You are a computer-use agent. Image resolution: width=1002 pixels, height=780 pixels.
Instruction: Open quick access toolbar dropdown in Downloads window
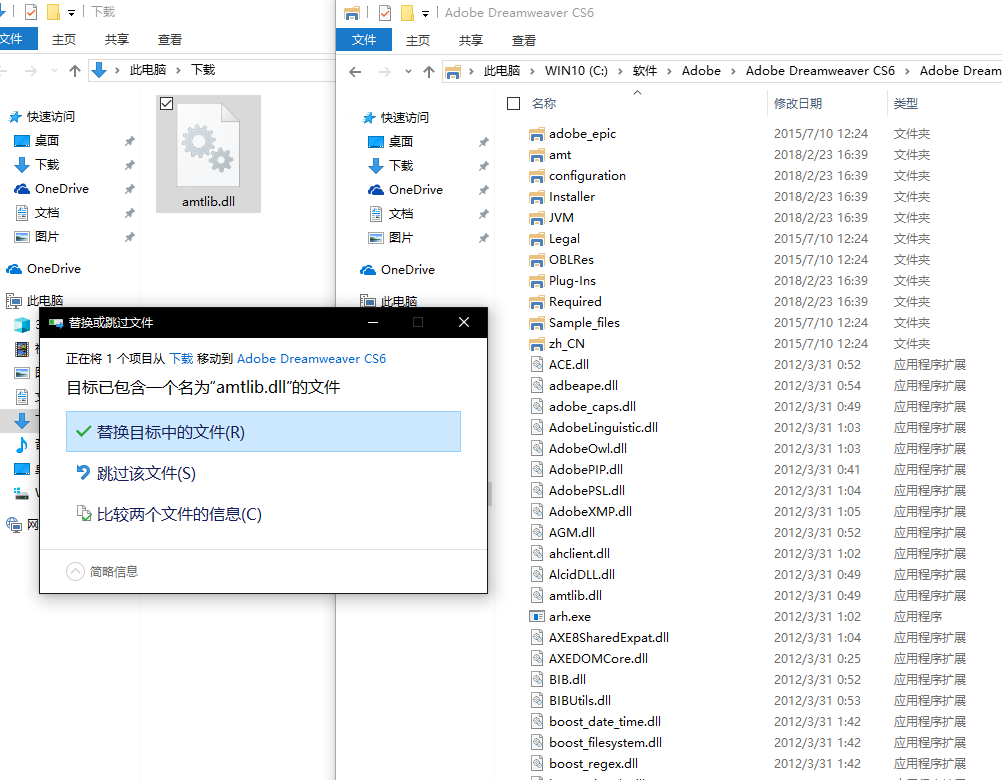(x=71, y=13)
